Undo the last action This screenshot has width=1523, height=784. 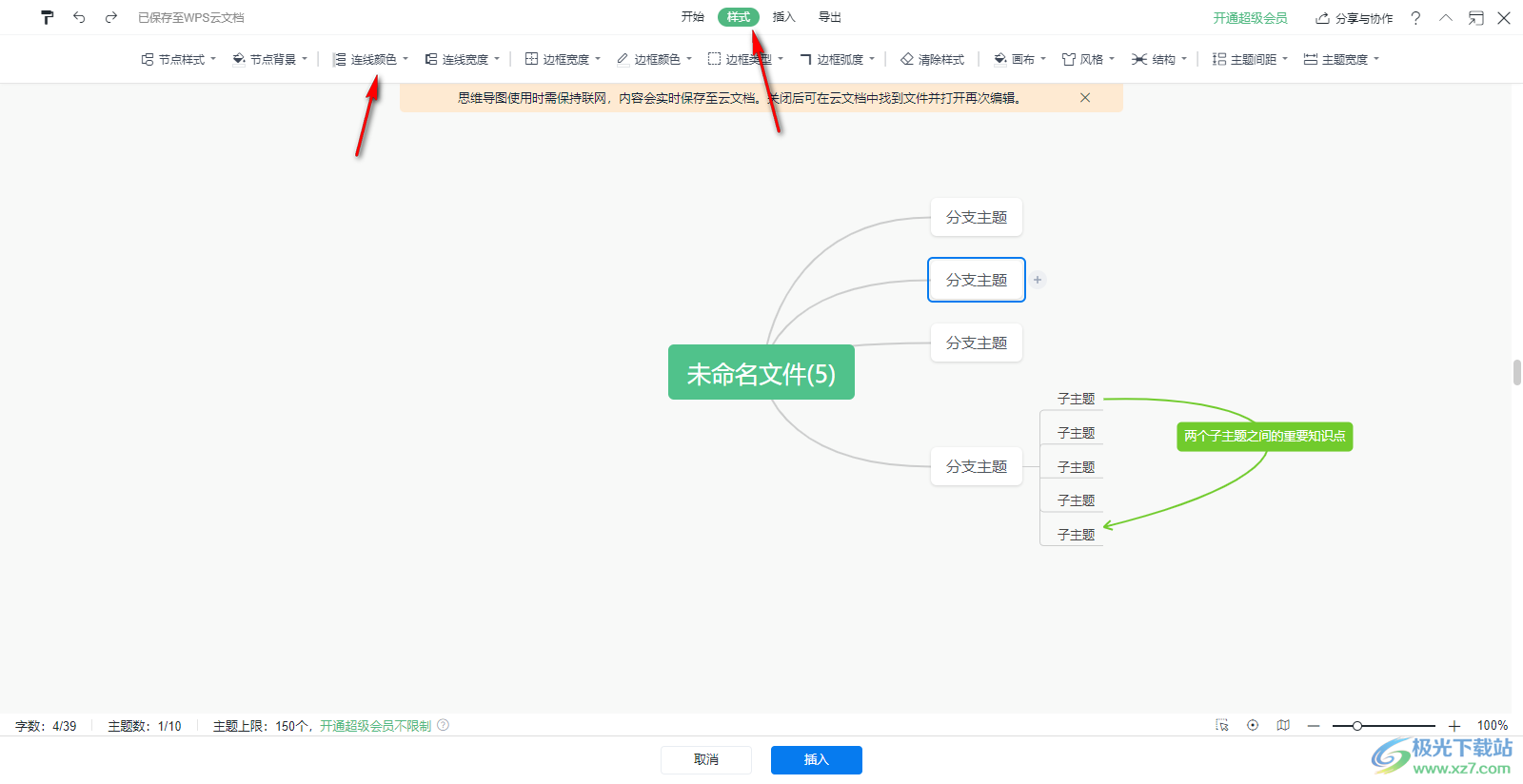point(79,17)
